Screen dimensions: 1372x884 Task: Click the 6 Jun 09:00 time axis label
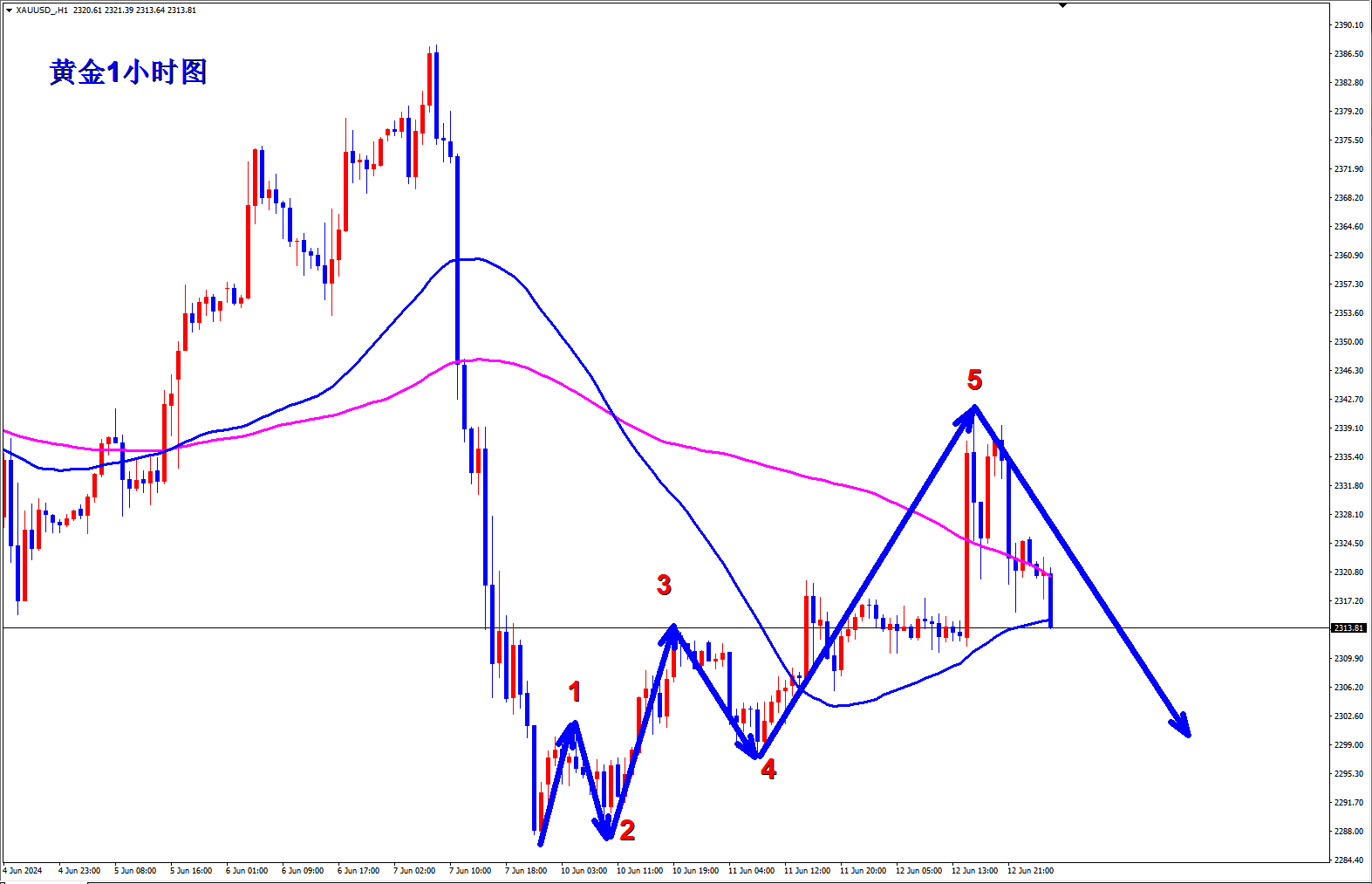(x=303, y=871)
